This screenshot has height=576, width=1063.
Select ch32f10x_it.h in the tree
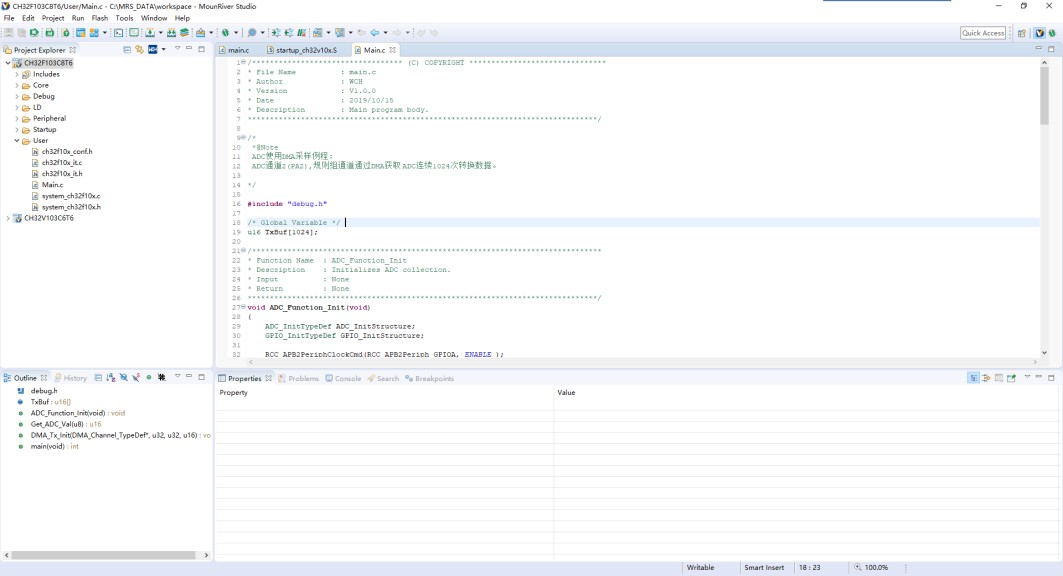[x=62, y=174]
